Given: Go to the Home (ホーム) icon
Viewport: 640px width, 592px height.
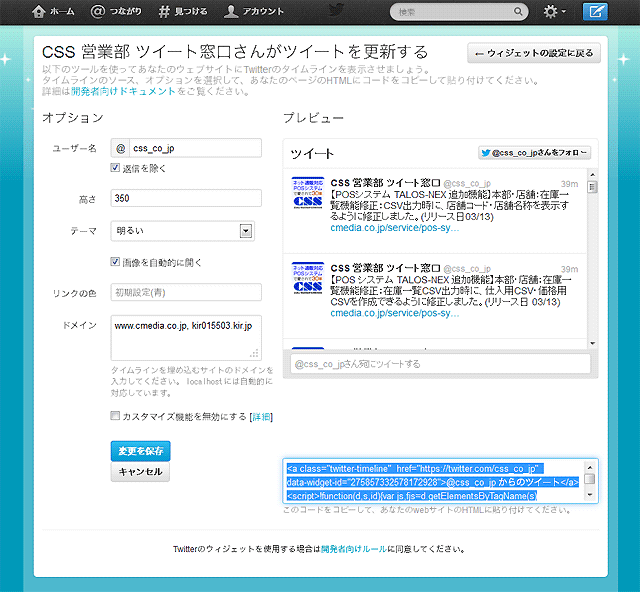Looking at the screenshot, I should [x=39, y=11].
